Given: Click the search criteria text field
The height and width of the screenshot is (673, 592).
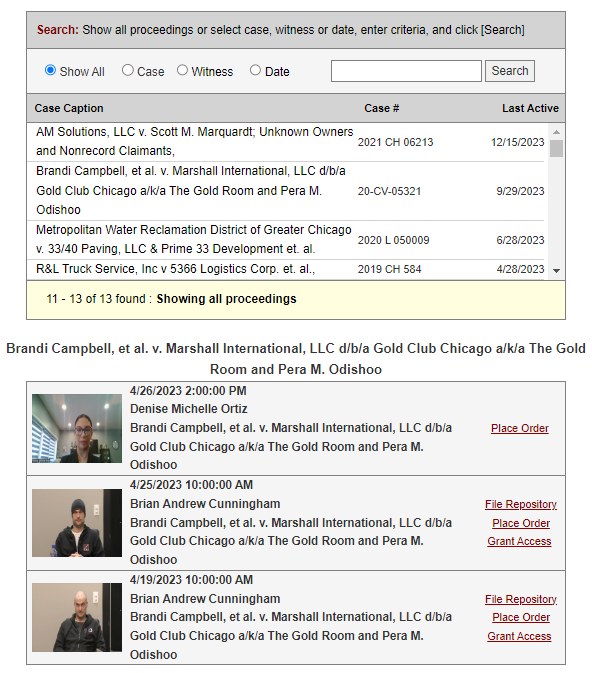Looking at the screenshot, I should pyautogui.click(x=406, y=71).
